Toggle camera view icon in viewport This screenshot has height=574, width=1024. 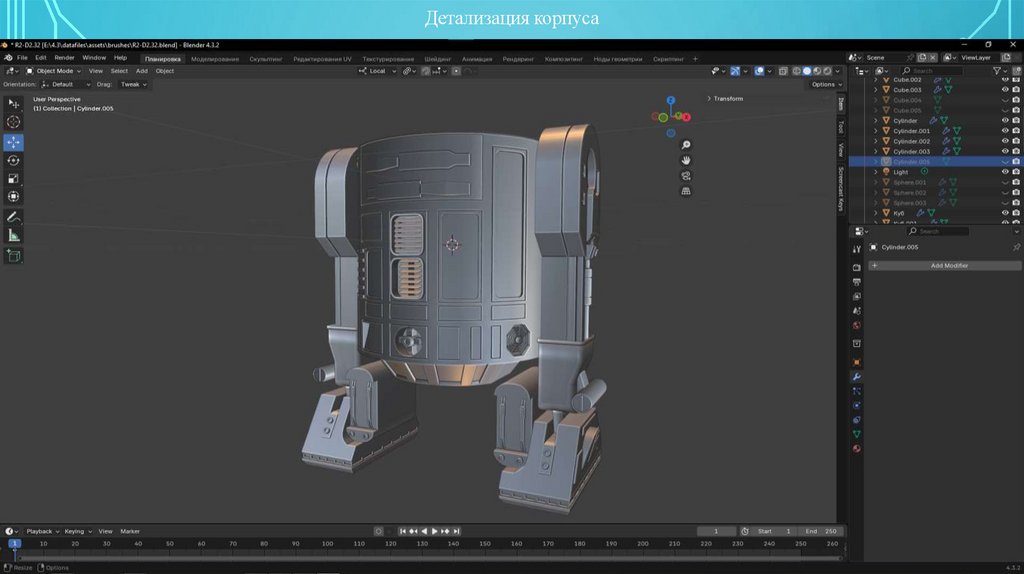pos(686,175)
